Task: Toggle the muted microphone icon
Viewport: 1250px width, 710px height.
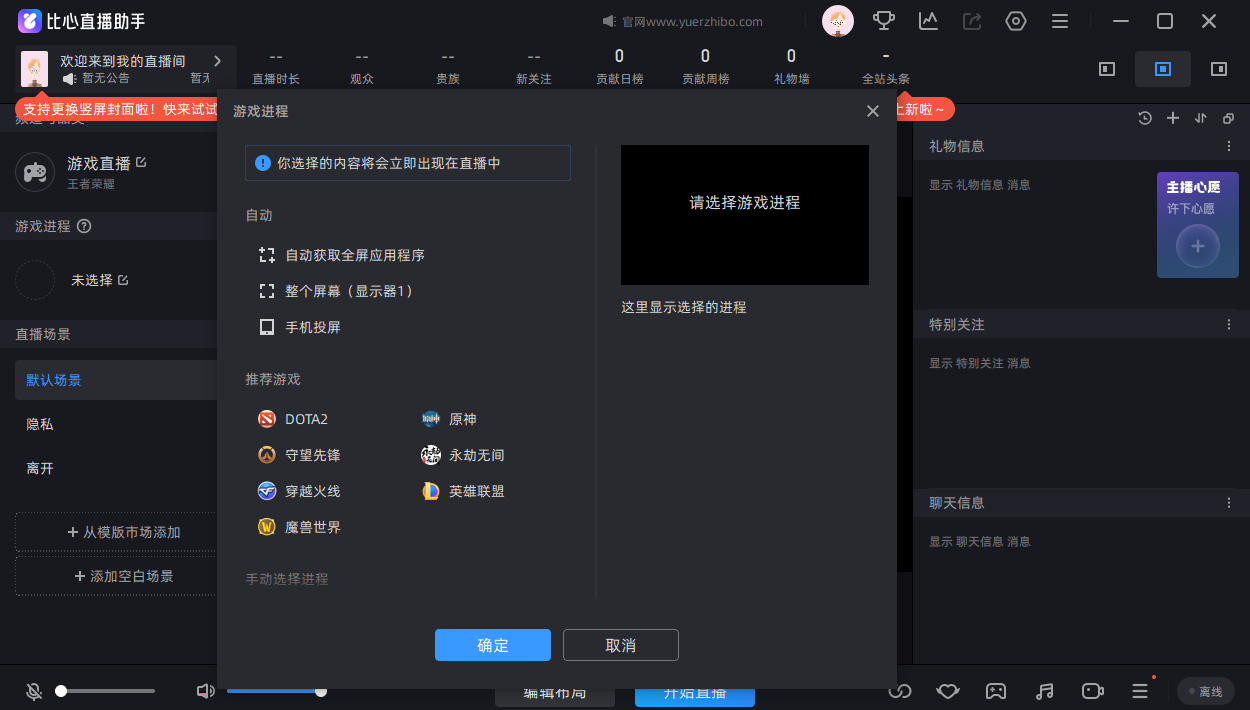Action: point(34,691)
